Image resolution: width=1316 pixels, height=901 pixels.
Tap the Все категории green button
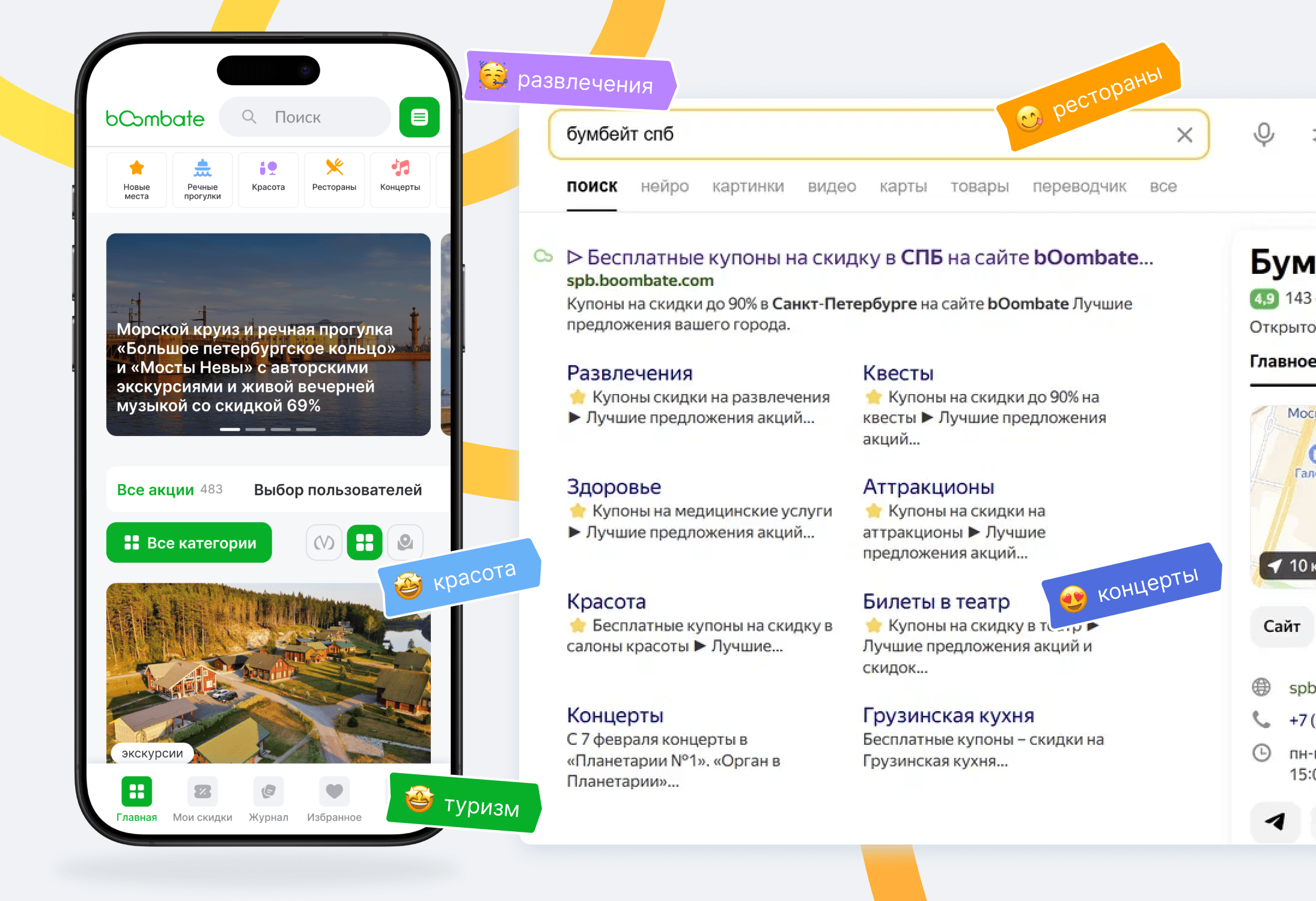click(x=189, y=543)
